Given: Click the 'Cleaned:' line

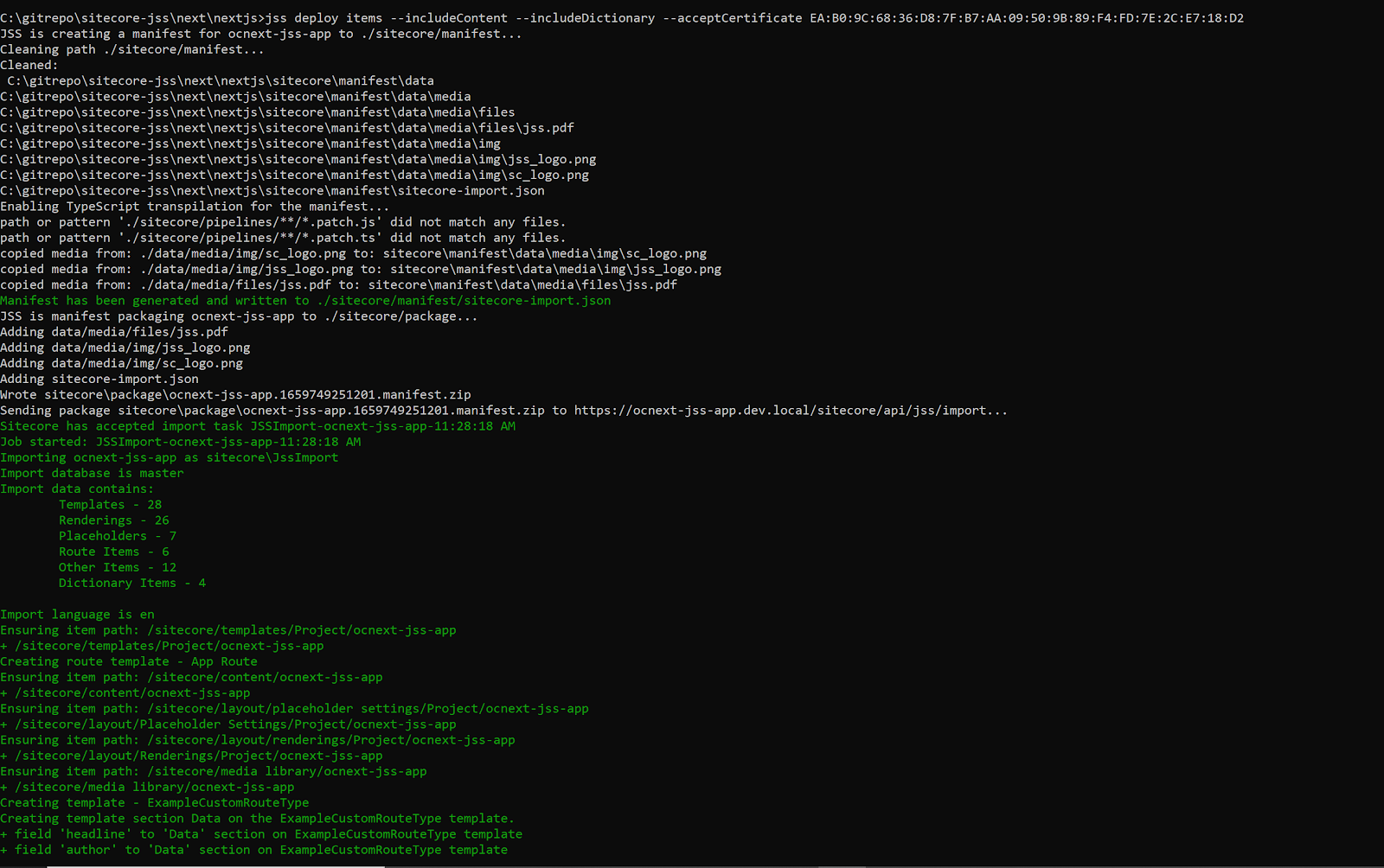Looking at the screenshot, I should (29, 65).
